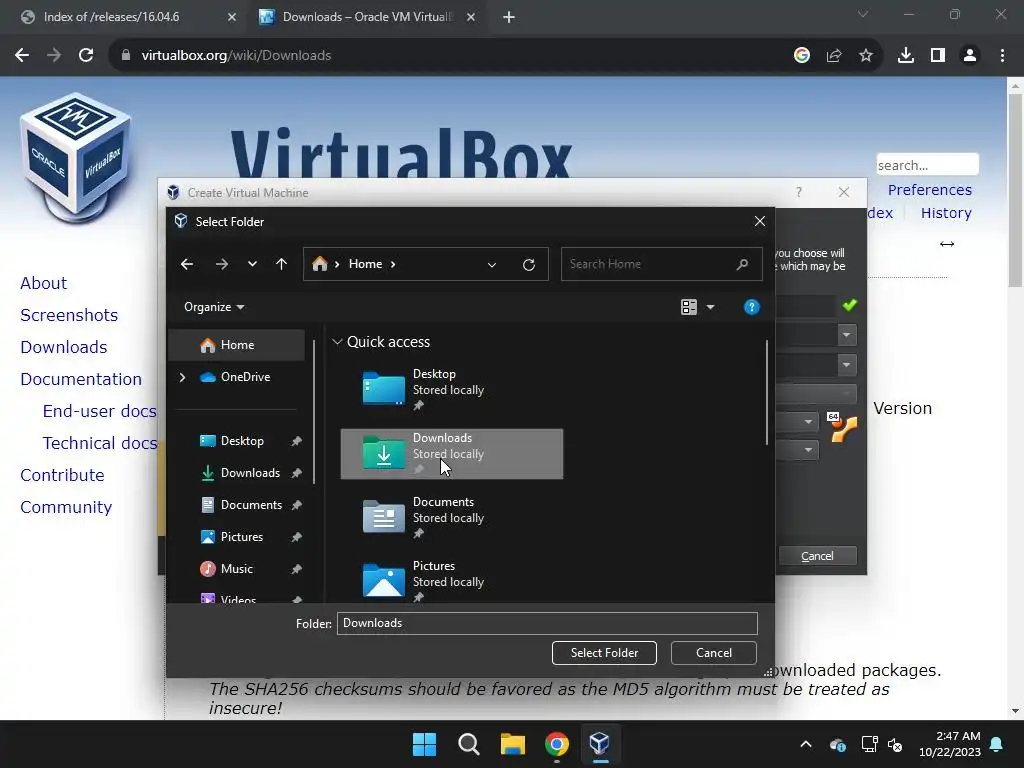Click the Search Home field

click(661, 264)
